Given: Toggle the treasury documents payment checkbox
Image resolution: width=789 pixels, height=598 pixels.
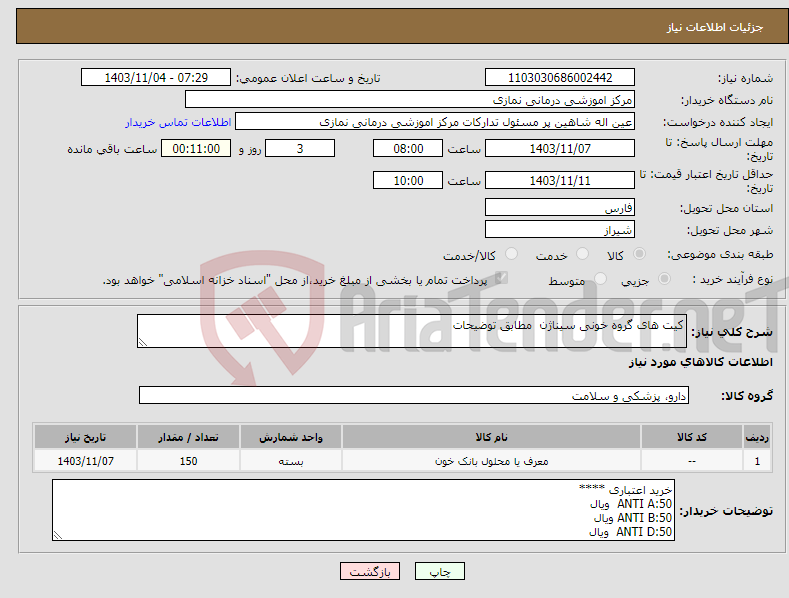Looking at the screenshot, I should [x=501, y=277].
